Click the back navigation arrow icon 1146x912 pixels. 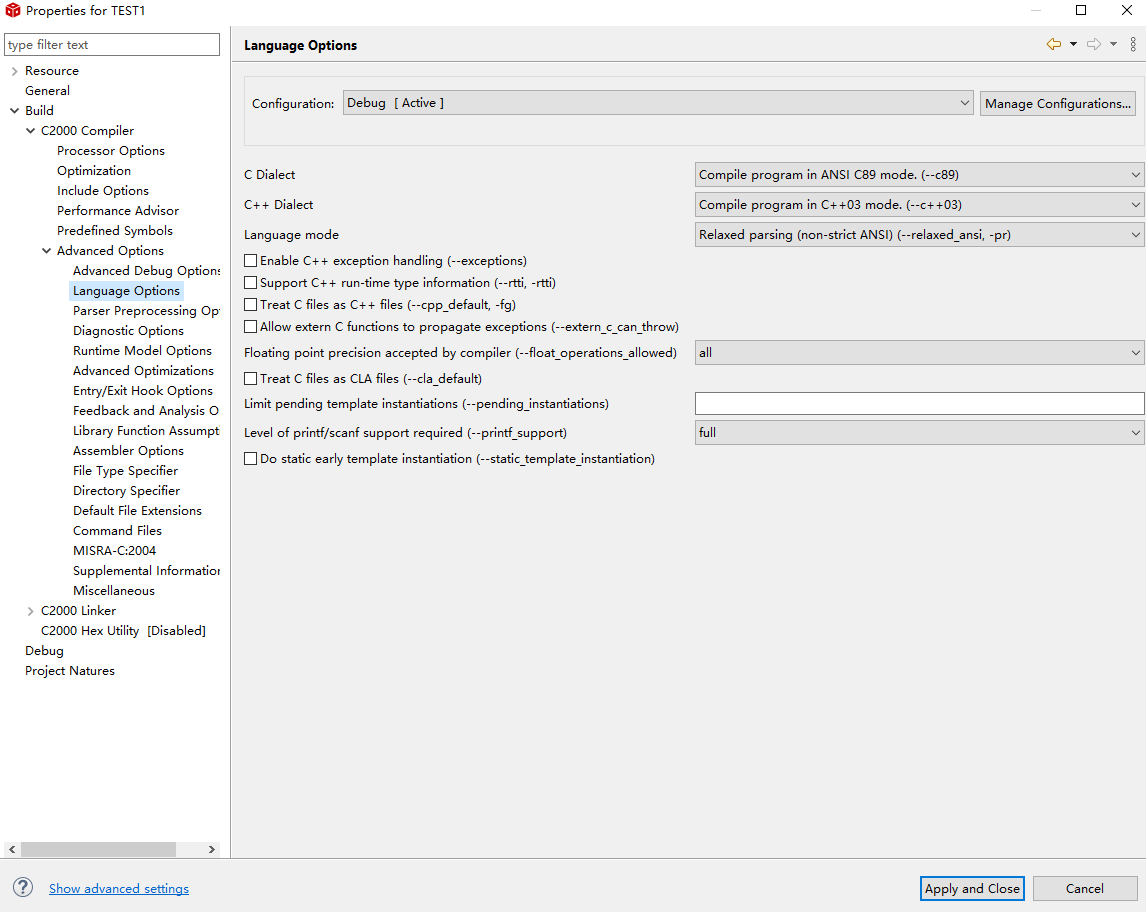click(x=1053, y=44)
